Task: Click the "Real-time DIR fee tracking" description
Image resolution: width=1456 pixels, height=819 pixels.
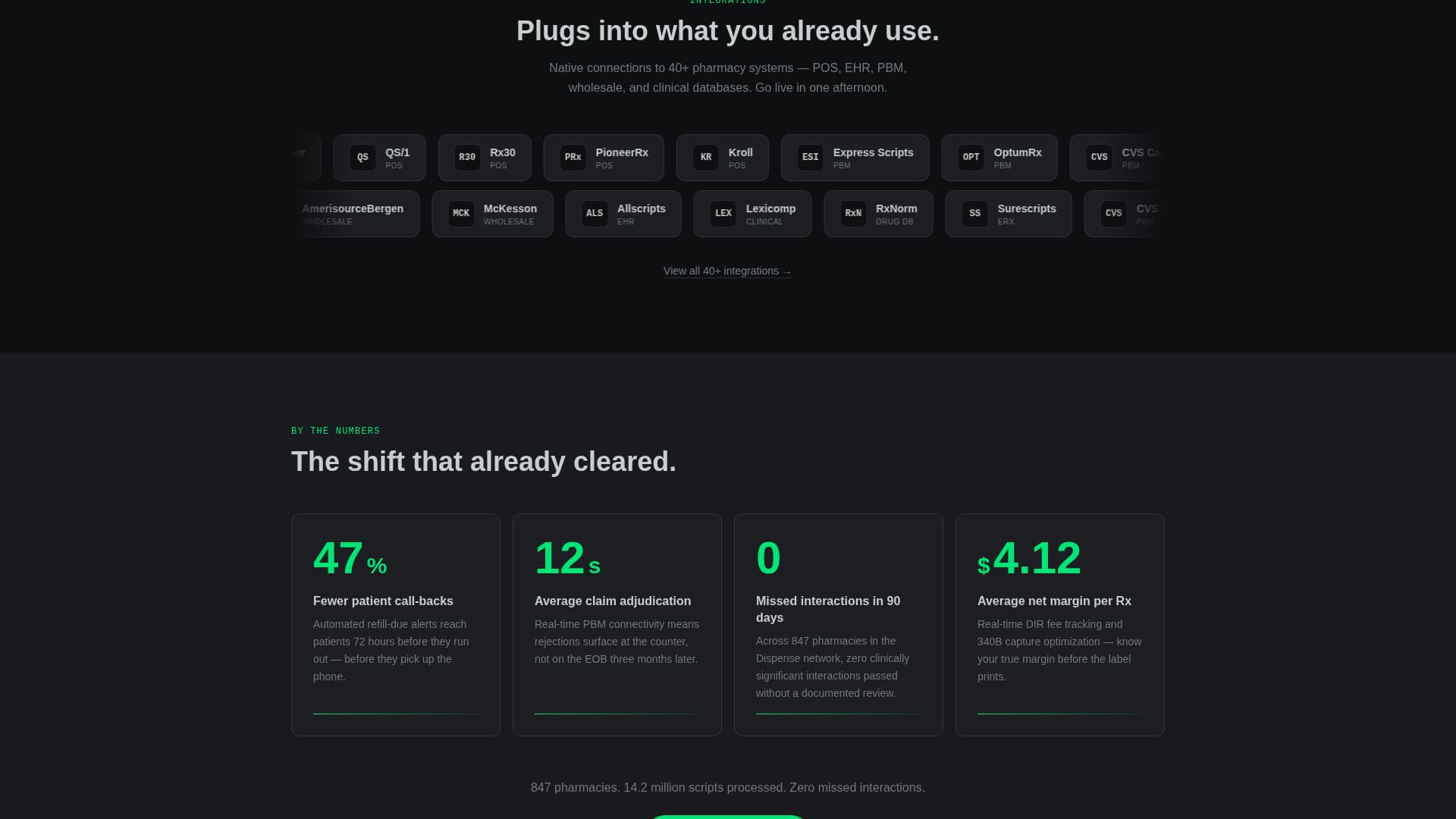Action: pos(1059,651)
